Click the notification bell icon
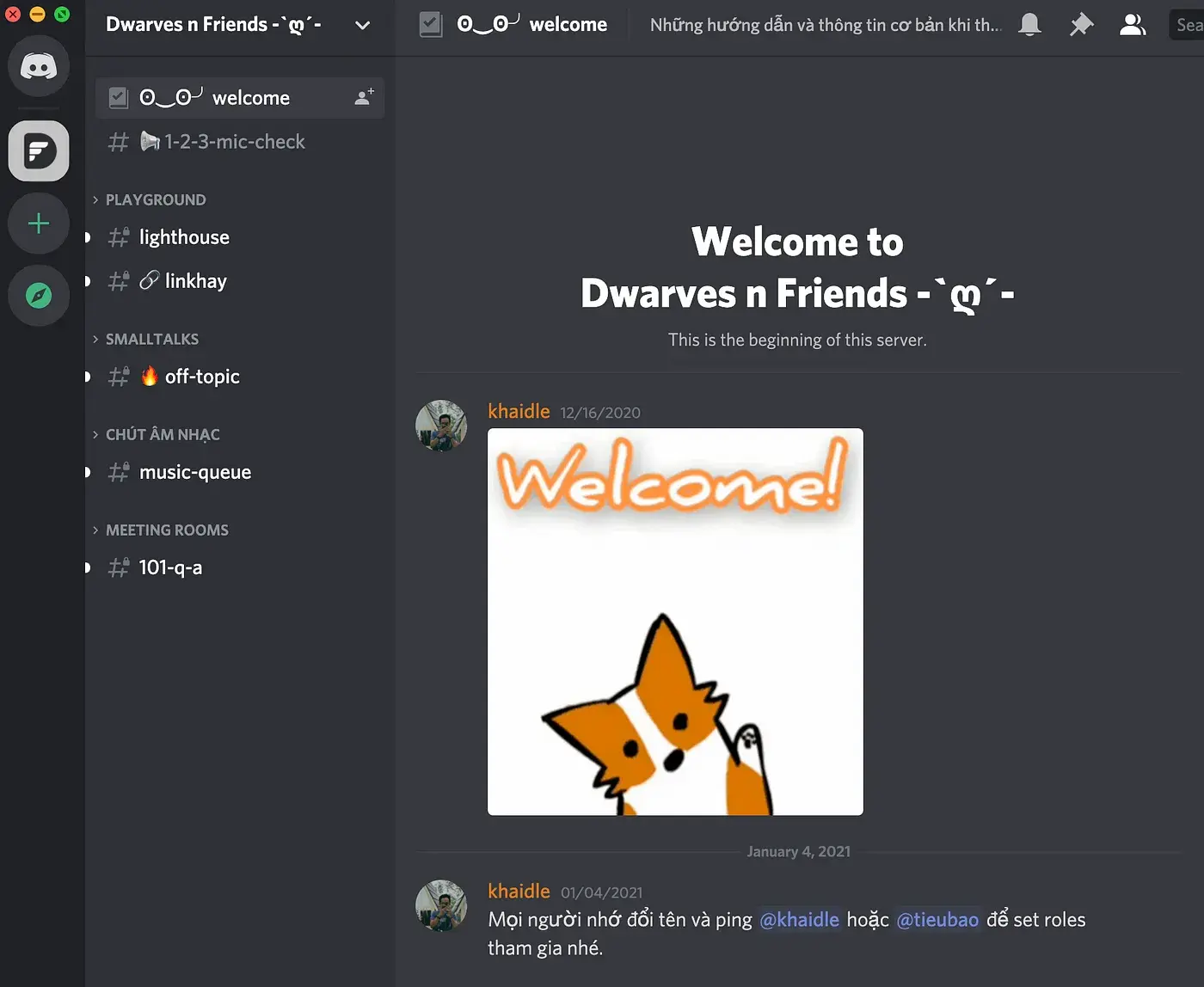The width and height of the screenshot is (1204, 987). tap(1029, 25)
